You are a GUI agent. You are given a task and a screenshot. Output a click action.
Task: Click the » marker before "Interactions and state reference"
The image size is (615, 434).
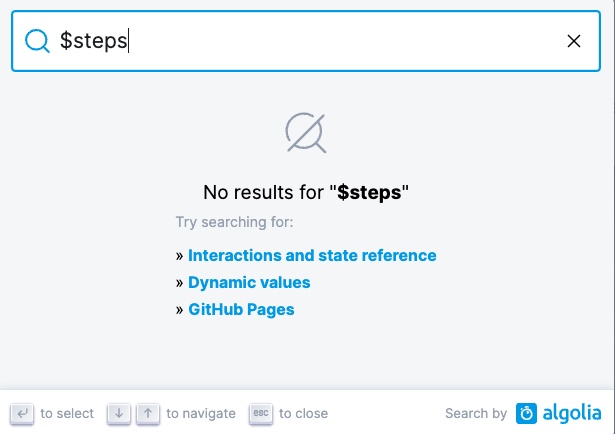click(x=179, y=256)
